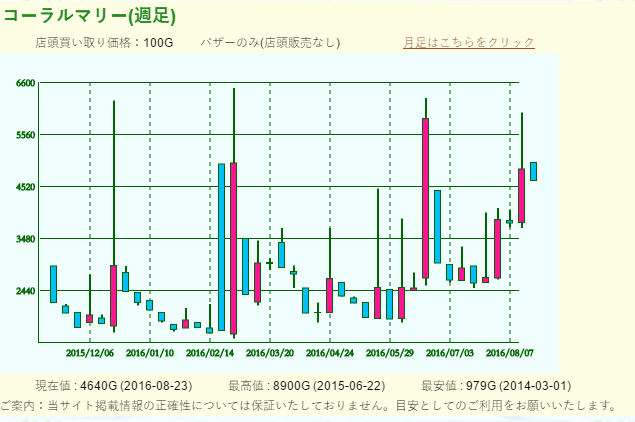Viewport: 635px width, 422px height.
Task: Click the date label 2015/12/06
Action: (90, 353)
